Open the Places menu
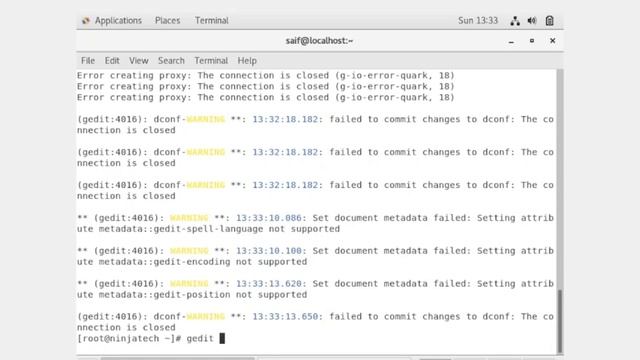The image size is (640, 360). tap(167, 20)
